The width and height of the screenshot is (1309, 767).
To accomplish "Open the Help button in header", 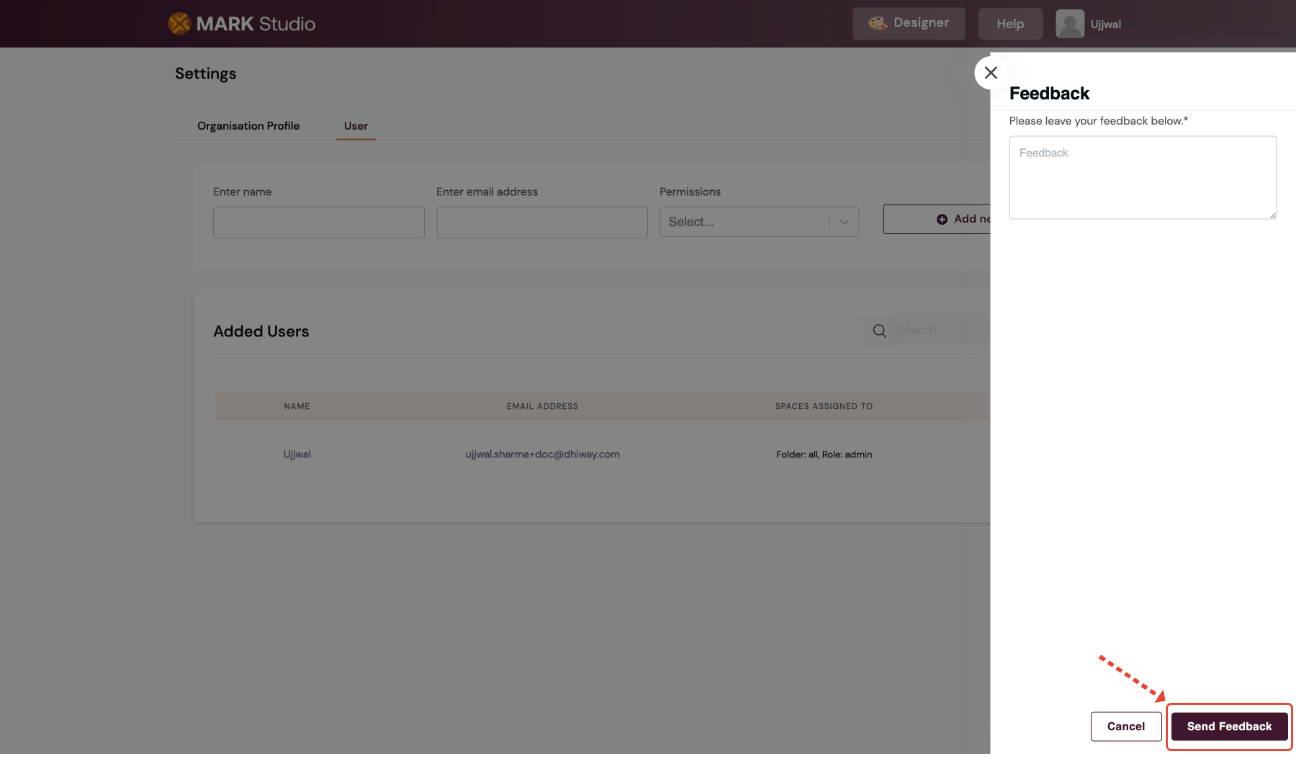I will (x=1010, y=24).
